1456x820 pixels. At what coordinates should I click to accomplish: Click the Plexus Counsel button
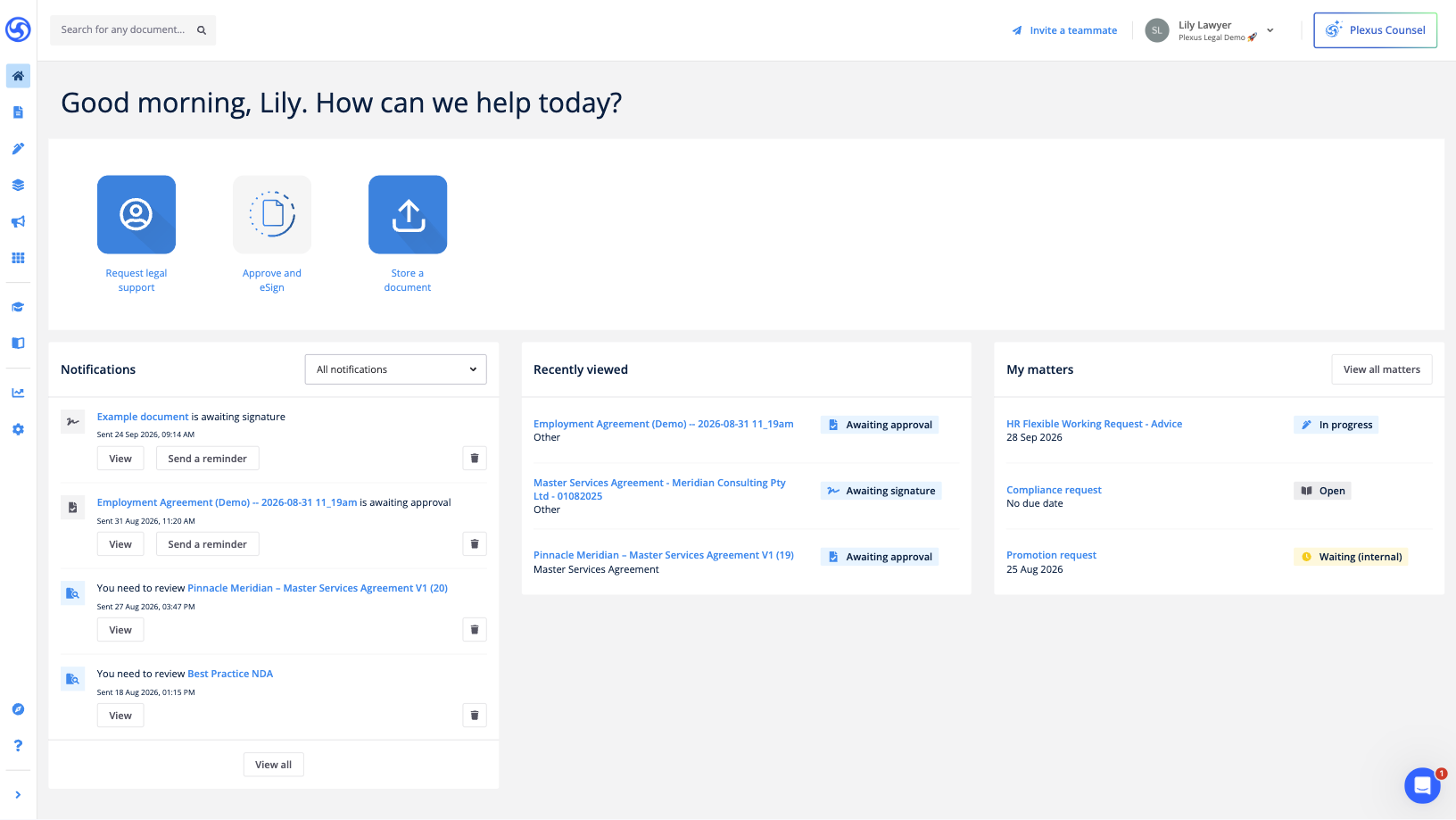pyautogui.click(x=1376, y=30)
